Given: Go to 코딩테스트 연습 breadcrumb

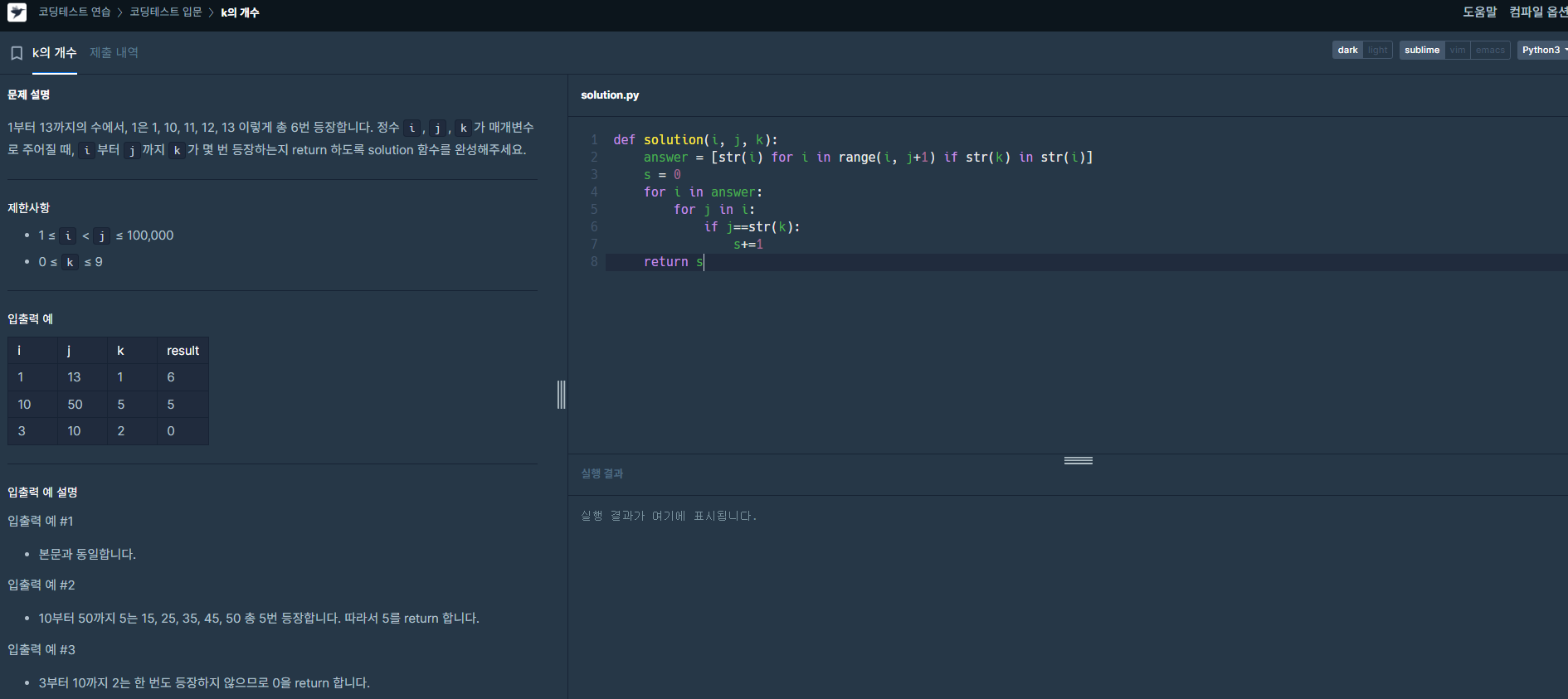Looking at the screenshot, I should tap(74, 12).
